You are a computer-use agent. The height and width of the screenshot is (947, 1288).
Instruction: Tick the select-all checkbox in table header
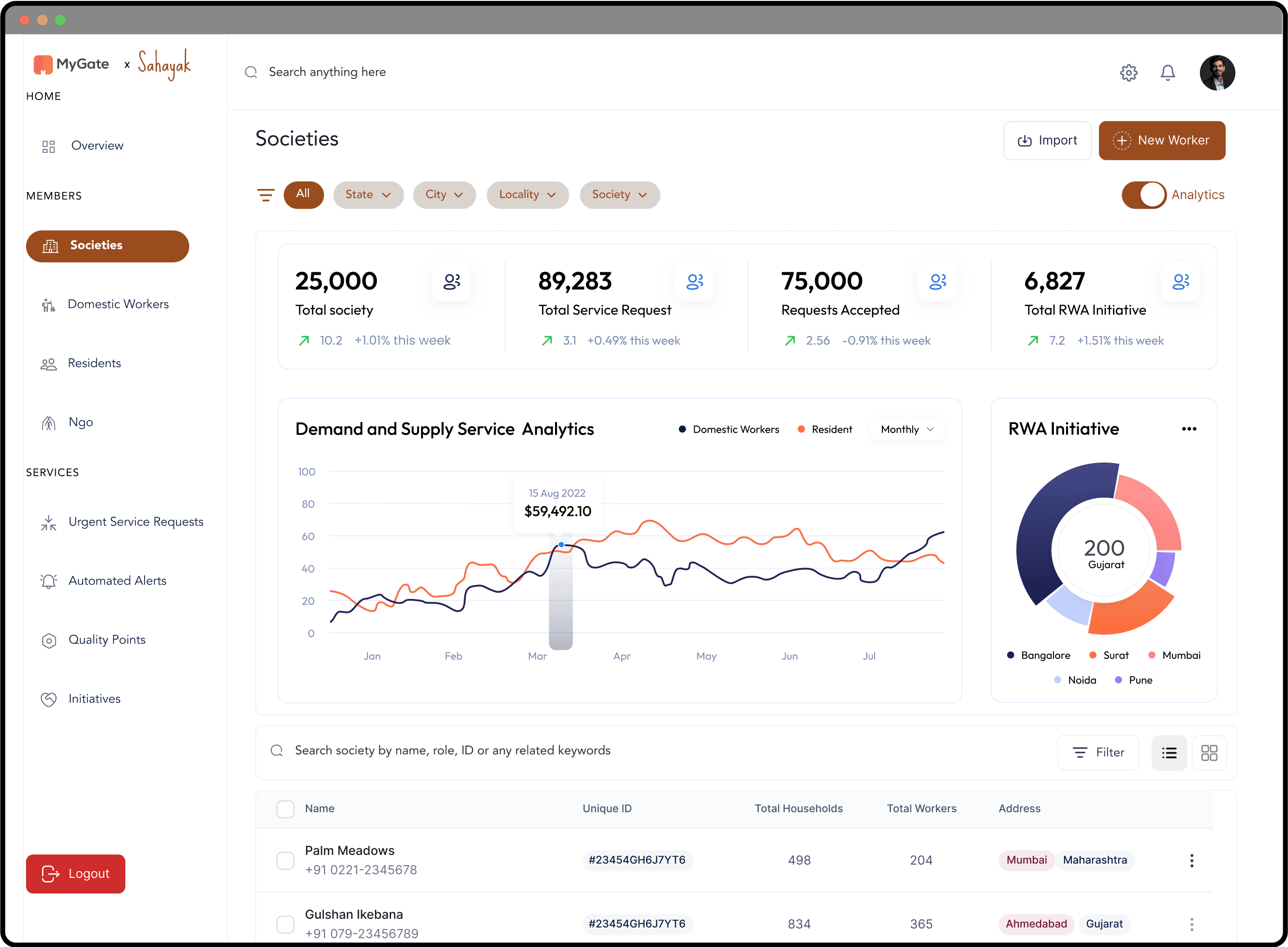pos(285,809)
